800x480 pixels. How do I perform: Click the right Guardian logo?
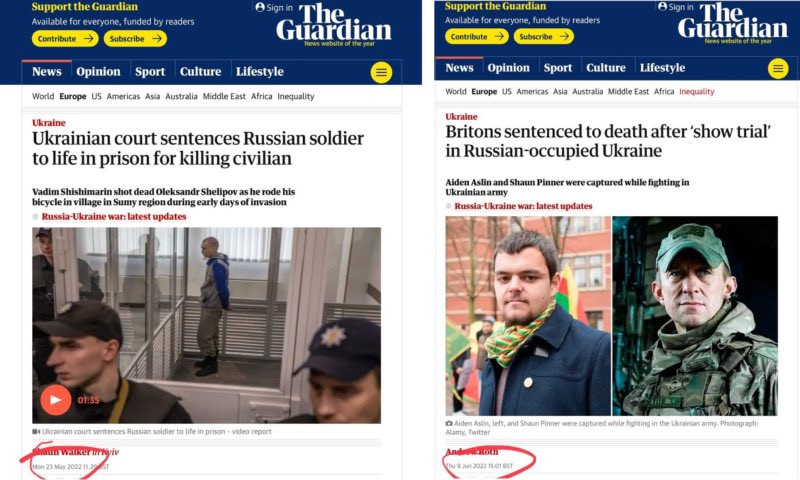click(733, 22)
